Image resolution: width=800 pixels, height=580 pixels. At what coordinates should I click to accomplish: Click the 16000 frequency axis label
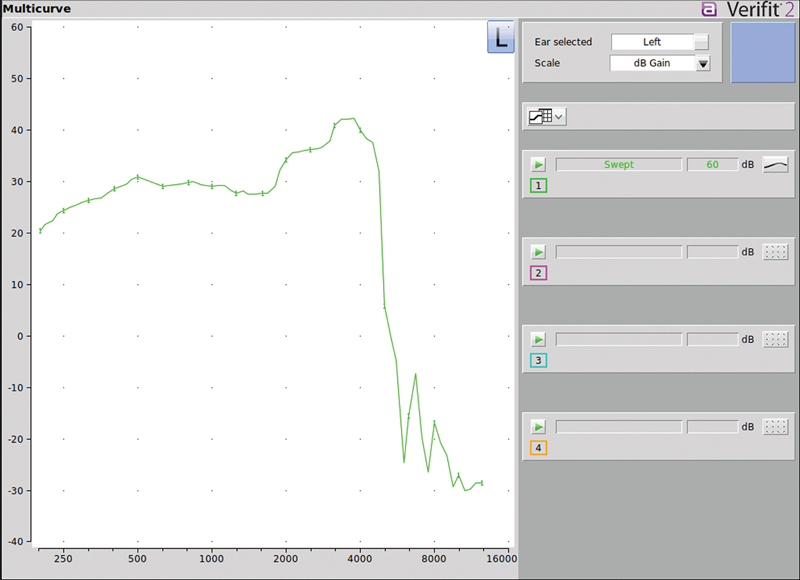coord(502,559)
